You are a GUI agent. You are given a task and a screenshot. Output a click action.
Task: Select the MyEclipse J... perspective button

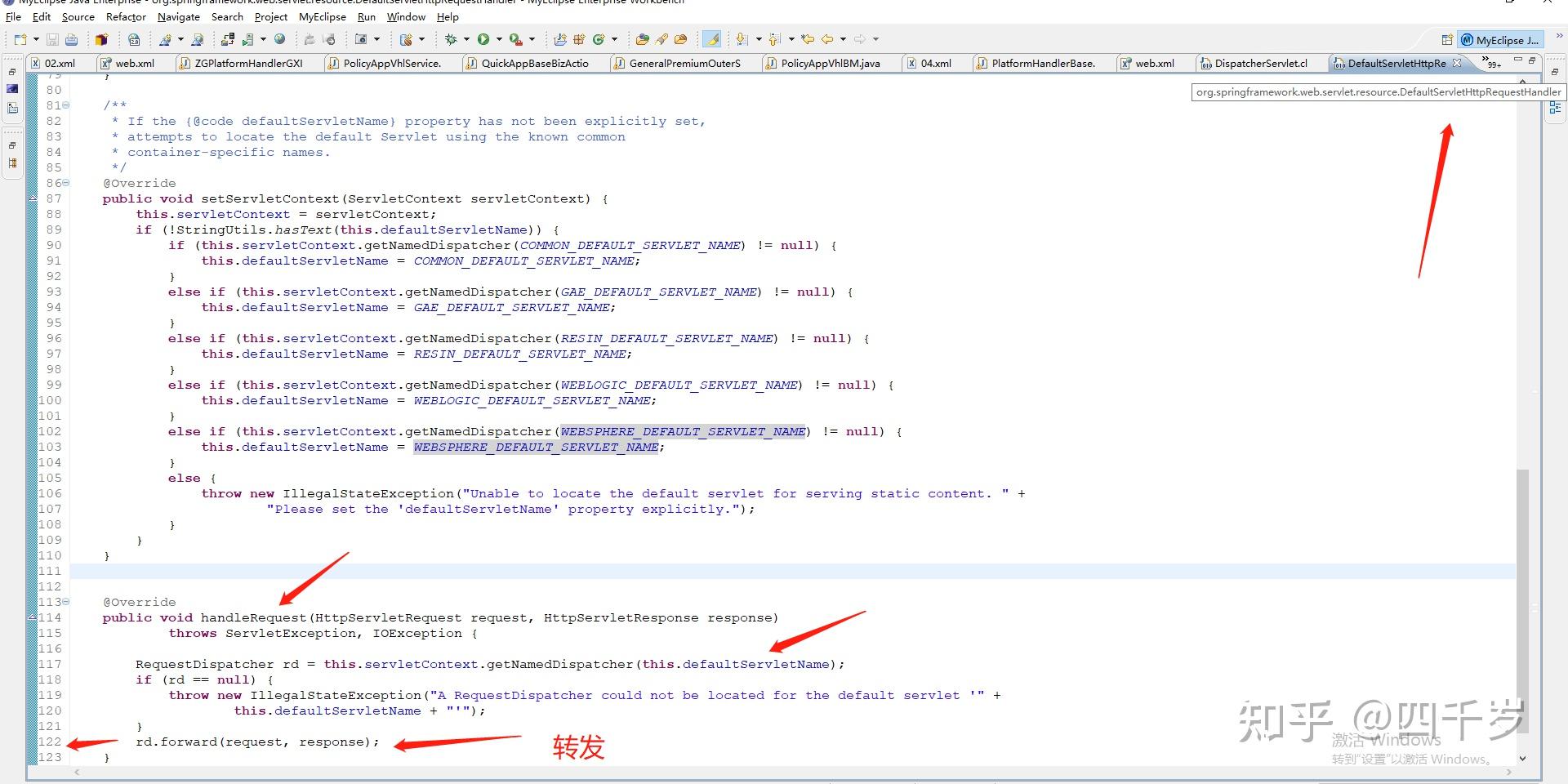pyautogui.click(x=1500, y=40)
